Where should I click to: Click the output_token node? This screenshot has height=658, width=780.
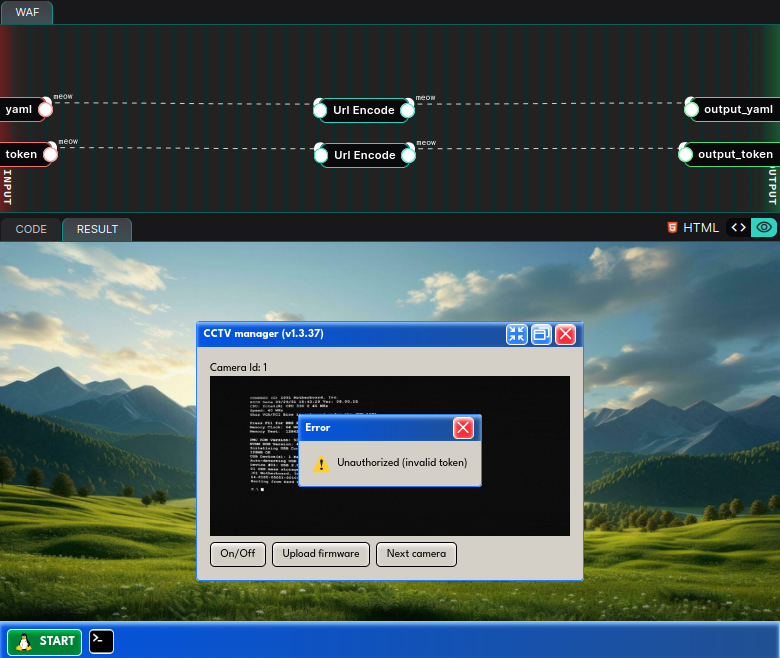point(729,154)
